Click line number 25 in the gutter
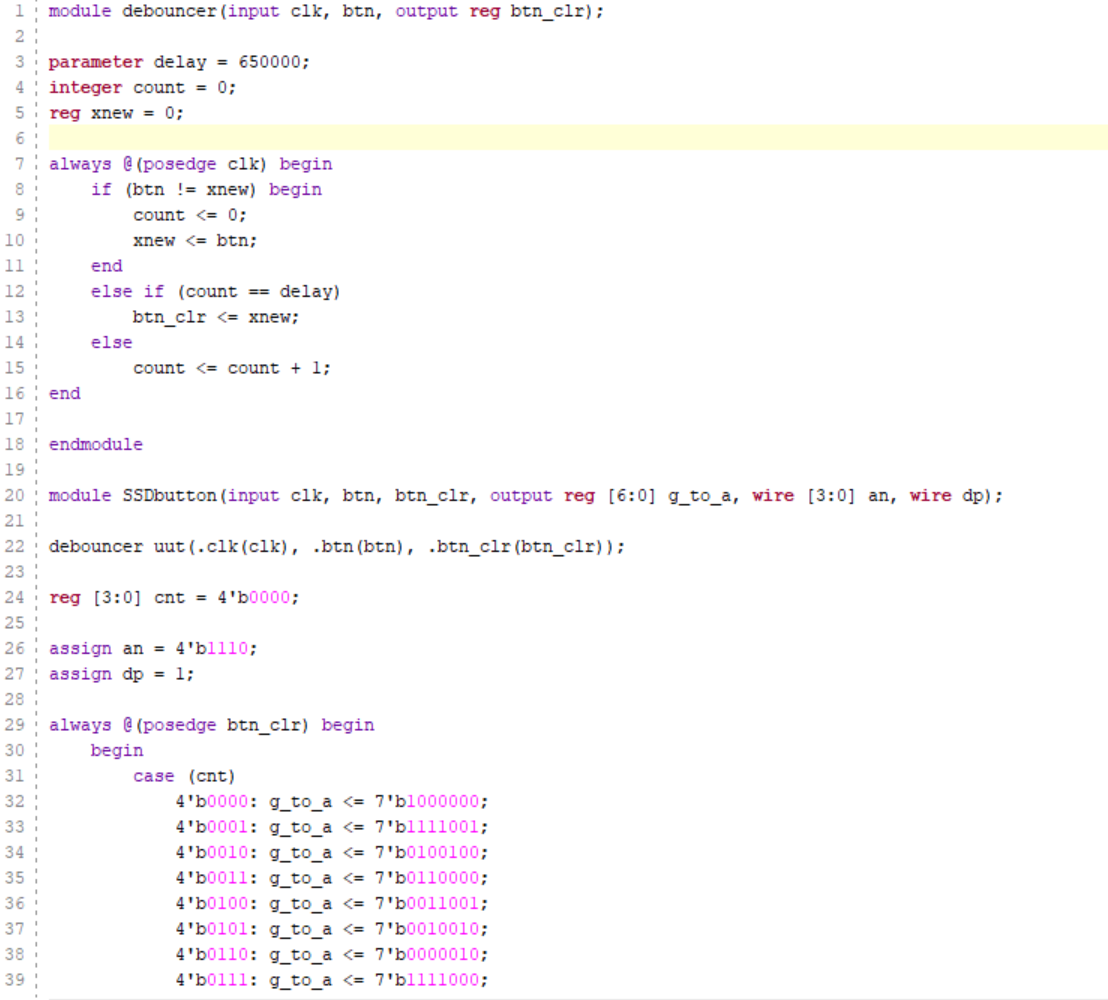This screenshot has height=1000, width=1108. (14, 623)
